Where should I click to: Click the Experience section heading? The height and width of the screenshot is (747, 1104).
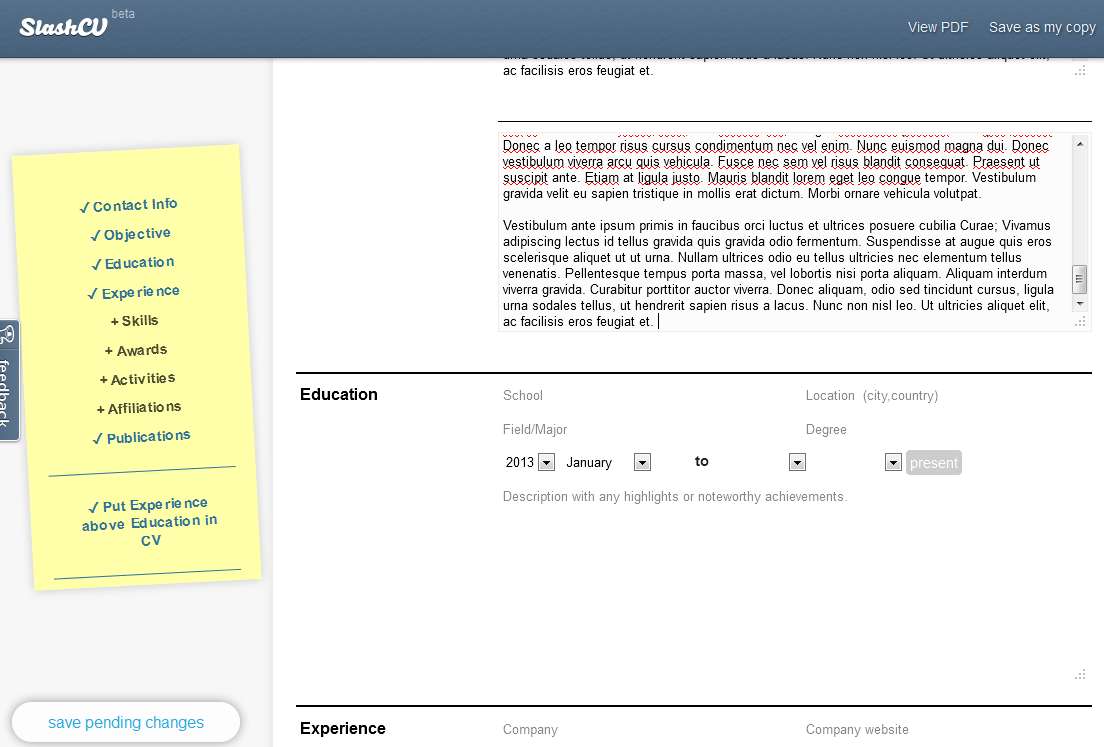pyautogui.click(x=343, y=729)
